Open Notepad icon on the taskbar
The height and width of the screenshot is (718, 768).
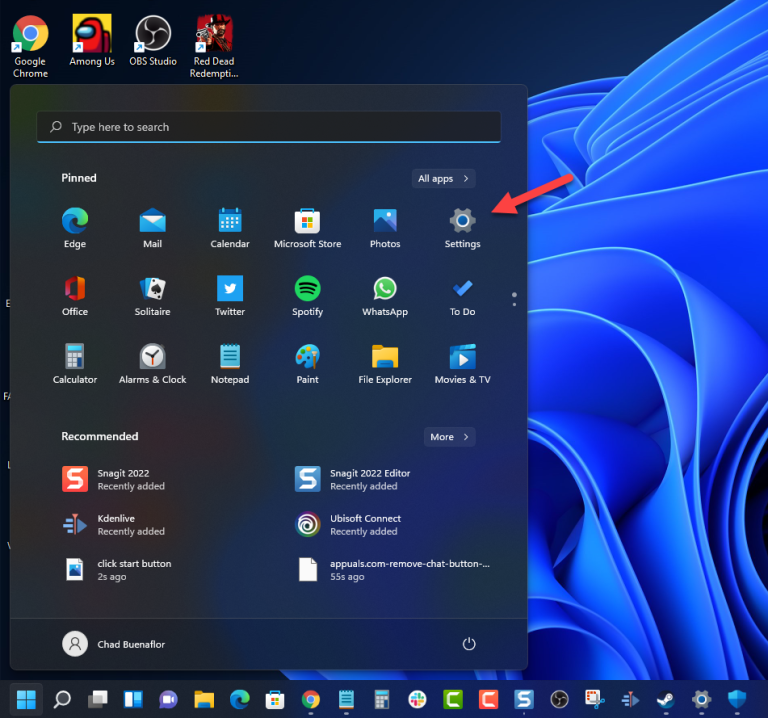point(346,699)
